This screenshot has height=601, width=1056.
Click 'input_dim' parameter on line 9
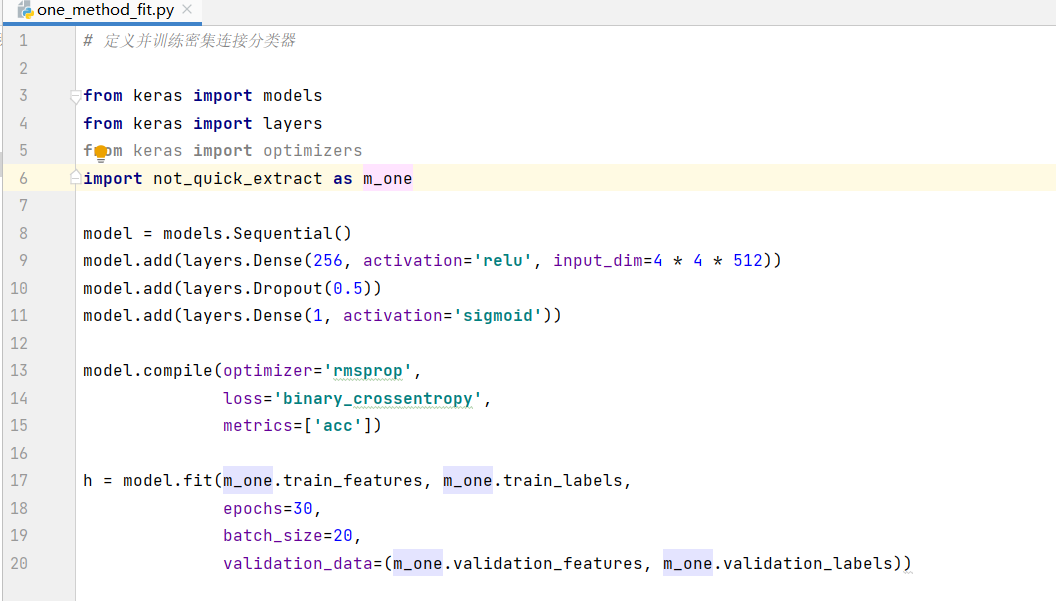pyautogui.click(x=598, y=261)
